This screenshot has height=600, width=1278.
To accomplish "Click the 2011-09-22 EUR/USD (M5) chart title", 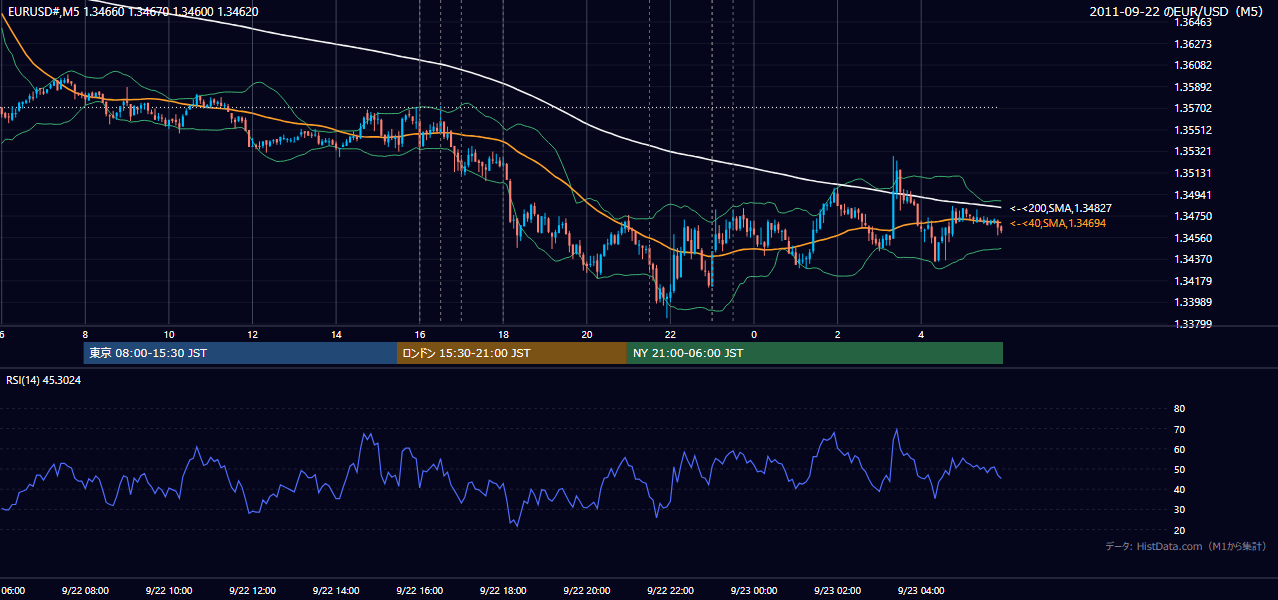I will pos(1178,12).
